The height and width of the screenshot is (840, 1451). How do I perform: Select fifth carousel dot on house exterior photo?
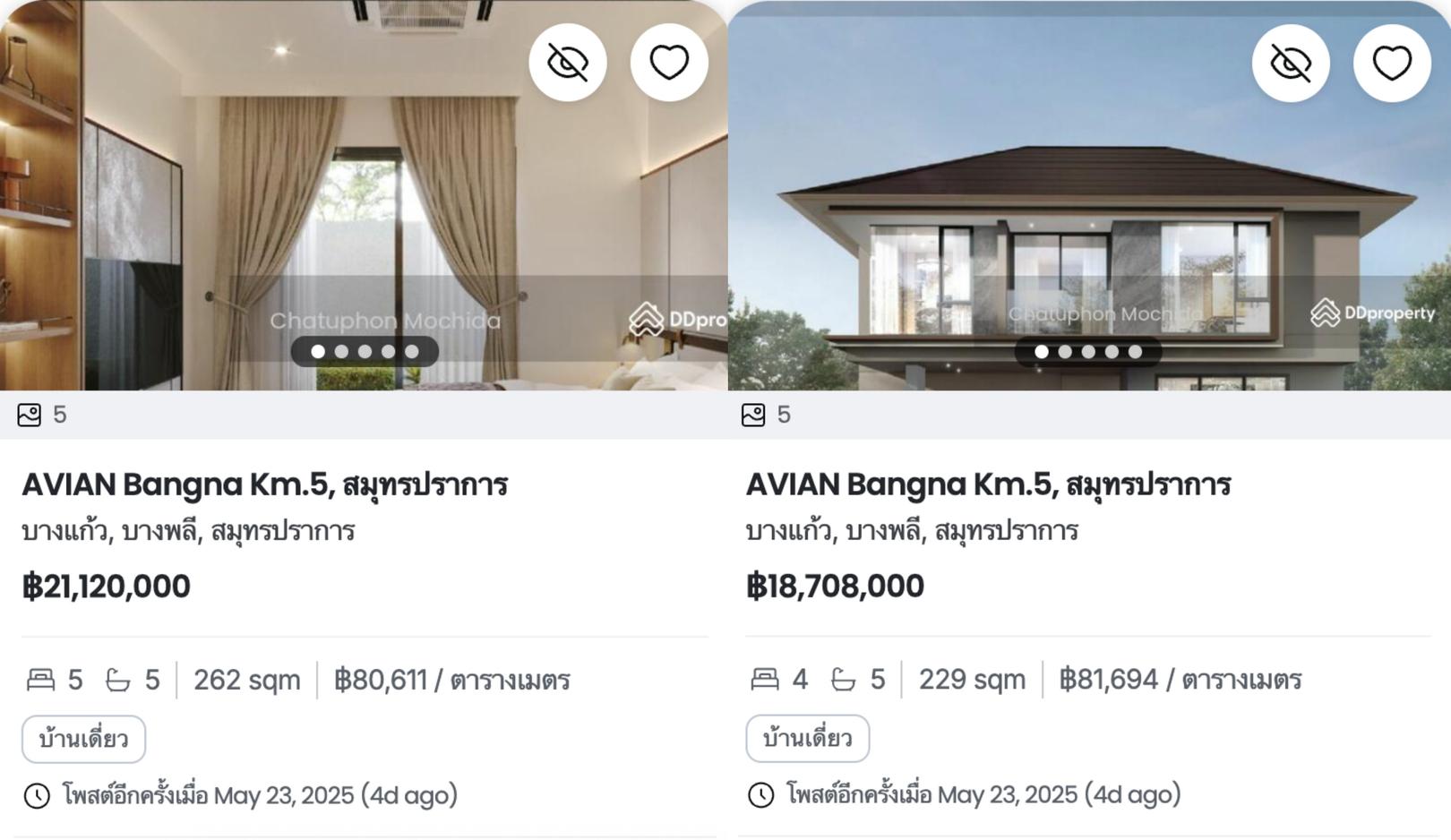click(1135, 351)
